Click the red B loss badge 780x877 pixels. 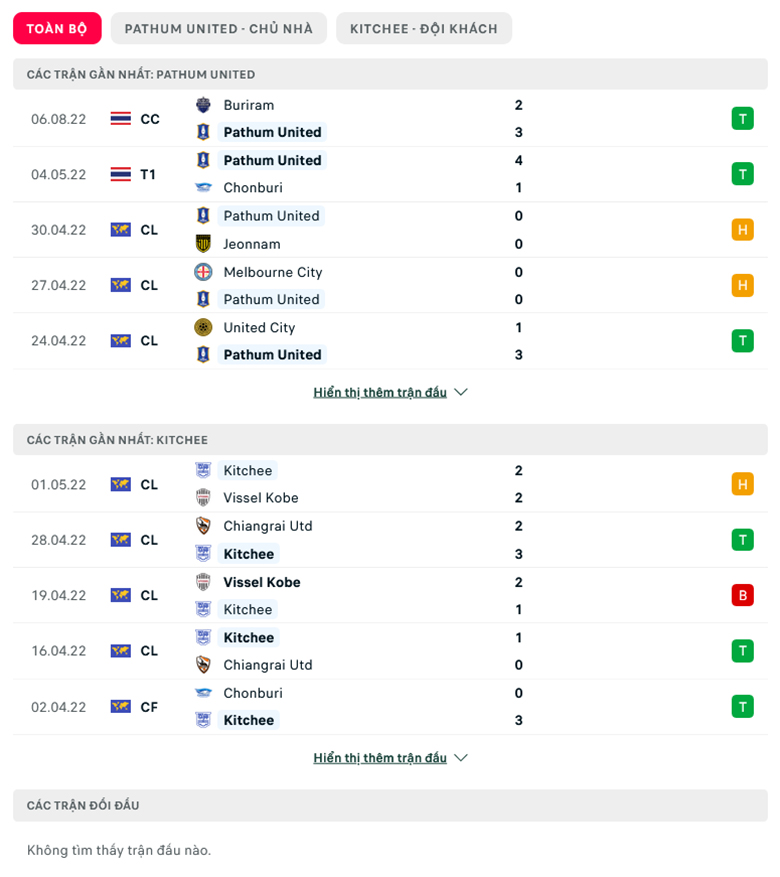click(x=743, y=595)
